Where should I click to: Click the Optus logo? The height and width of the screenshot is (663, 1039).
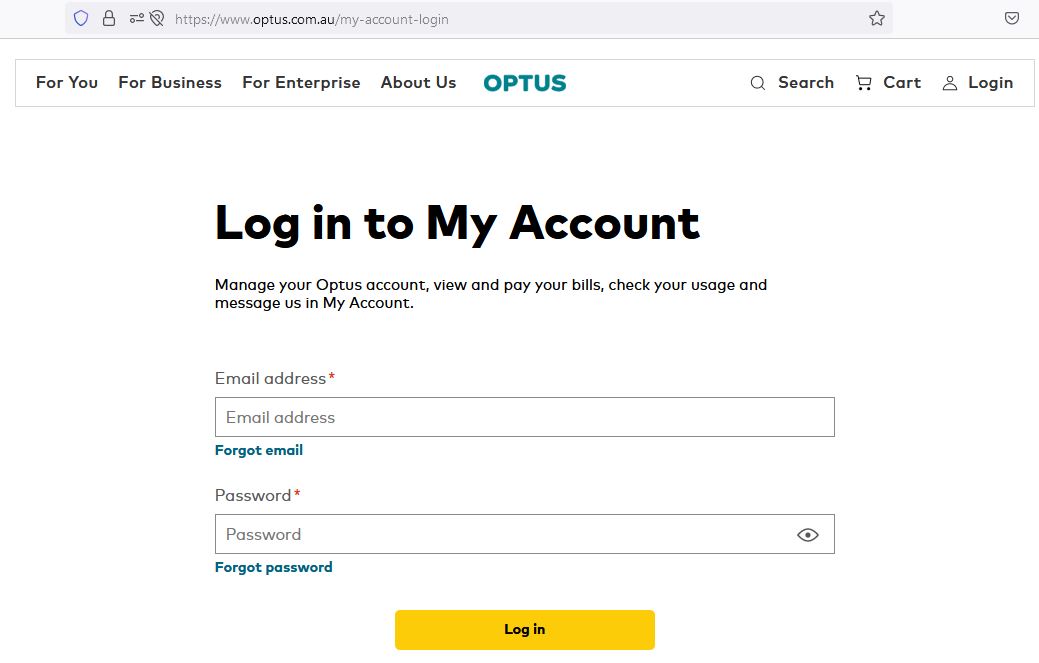tap(524, 83)
